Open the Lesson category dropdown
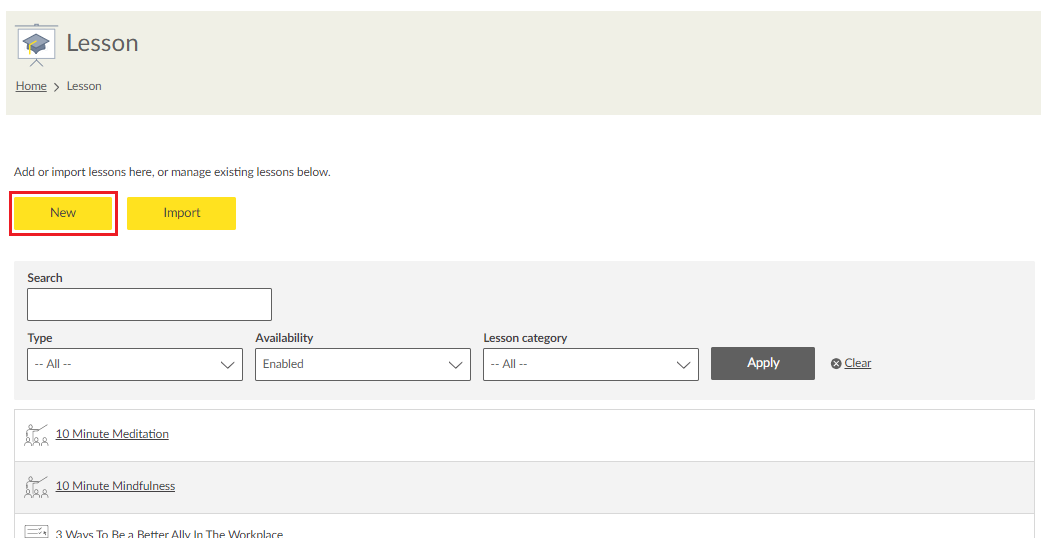The height and width of the screenshot is (557, 1041). point(590,364)
